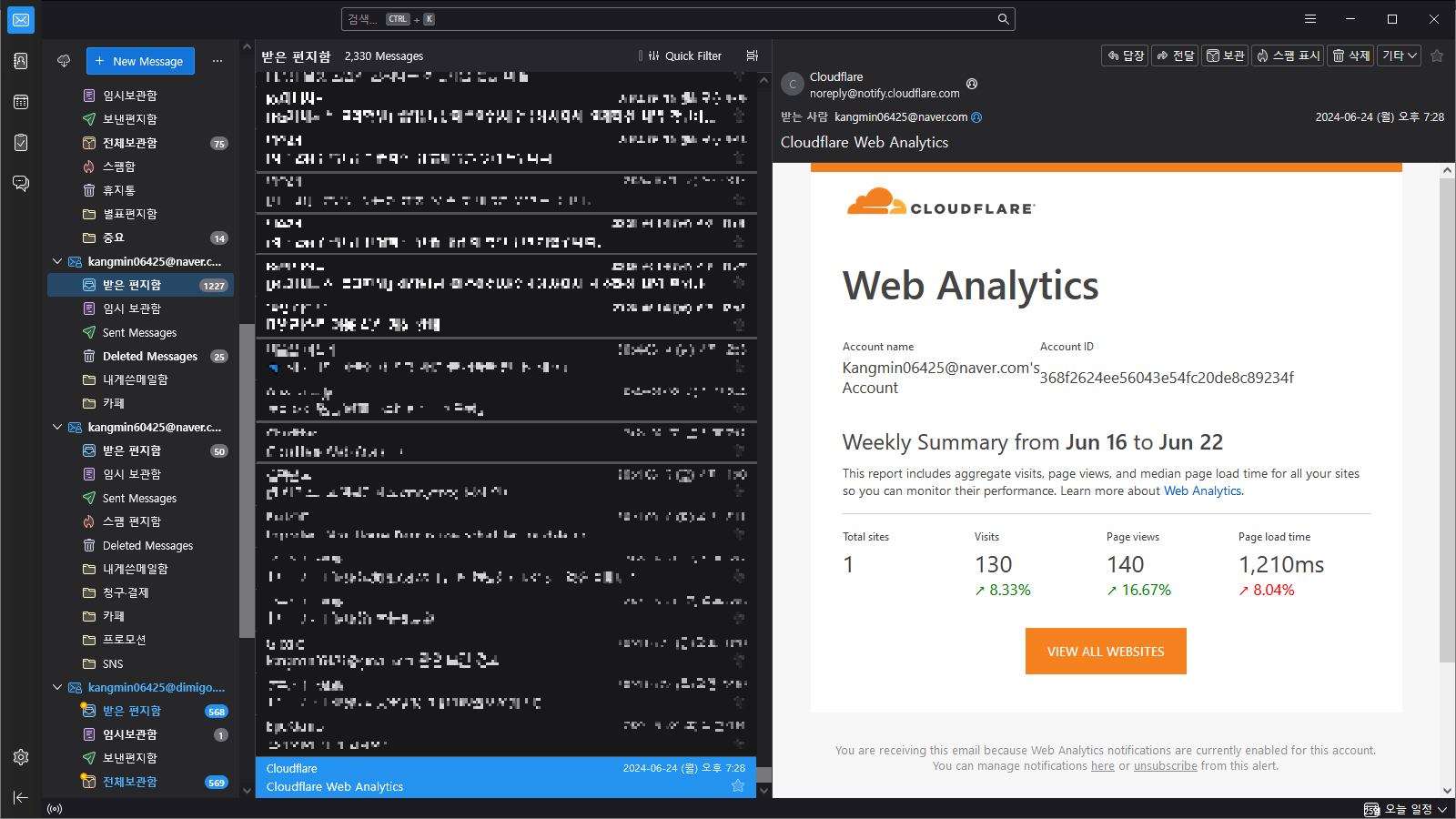The image size is (1456, 819).
Task: Delete the message with 삭제
Action: (1350, 56)
